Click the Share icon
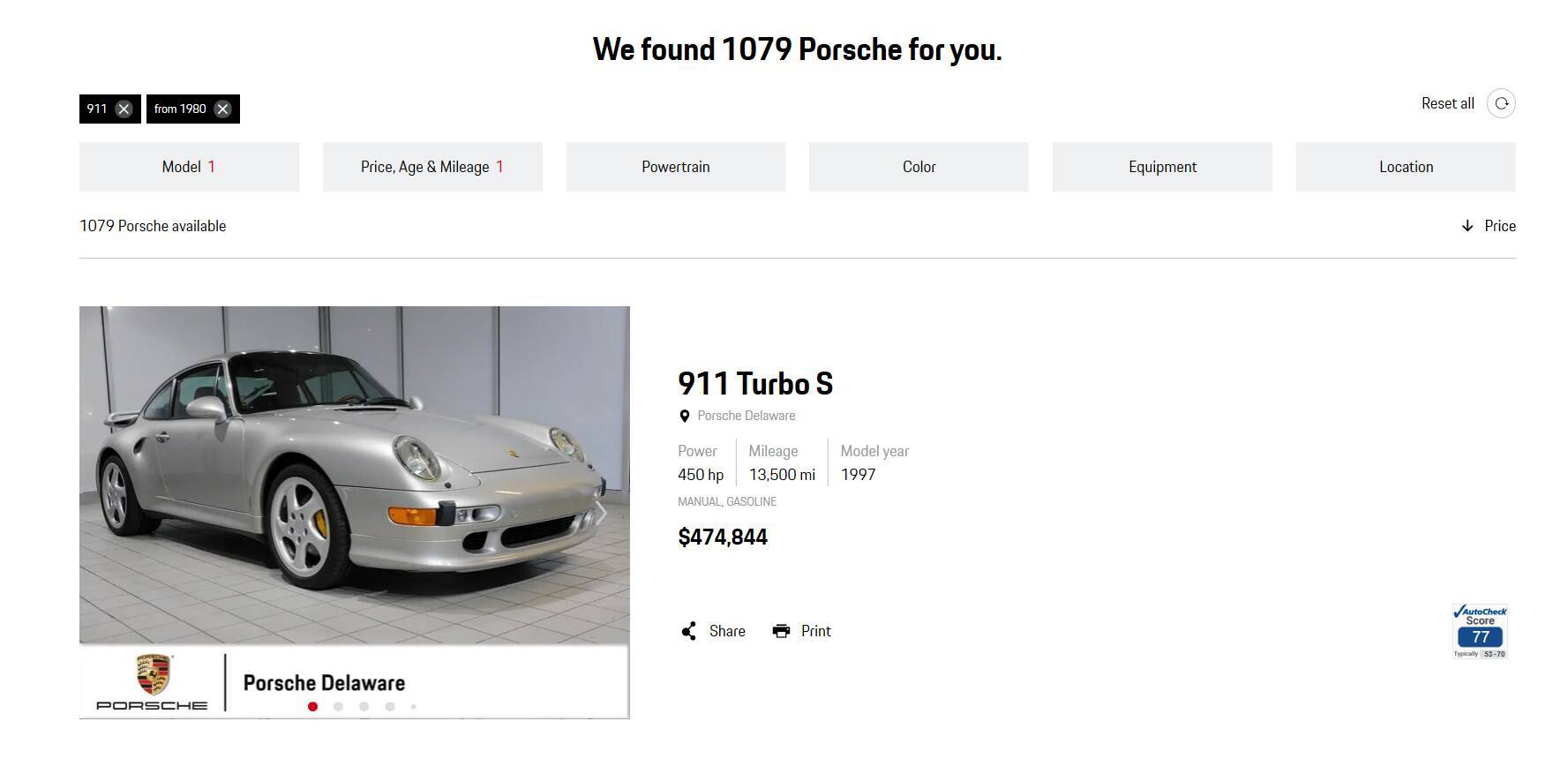Screen dimensions: 1568x759 (x=689, y=631)
